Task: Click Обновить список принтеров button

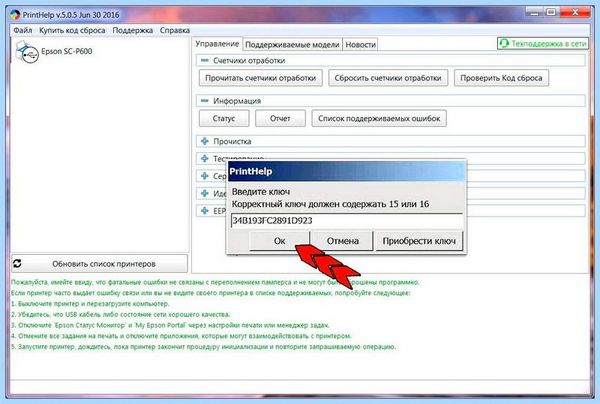Action: 99,264
